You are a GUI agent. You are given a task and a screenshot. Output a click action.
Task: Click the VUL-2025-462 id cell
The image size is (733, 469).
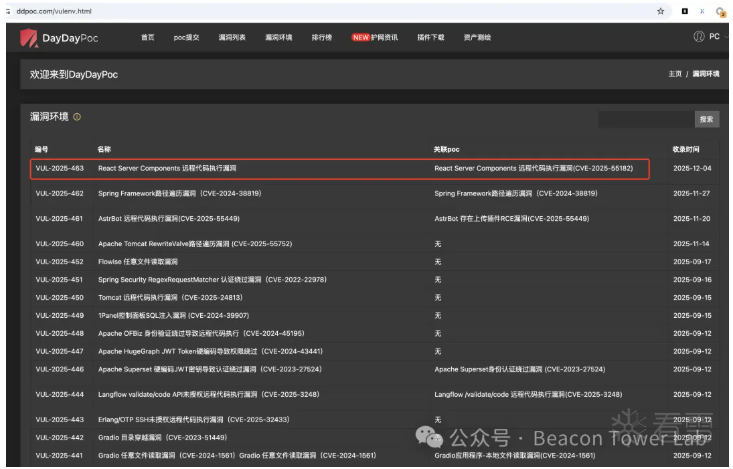click(x=59, y=194)
